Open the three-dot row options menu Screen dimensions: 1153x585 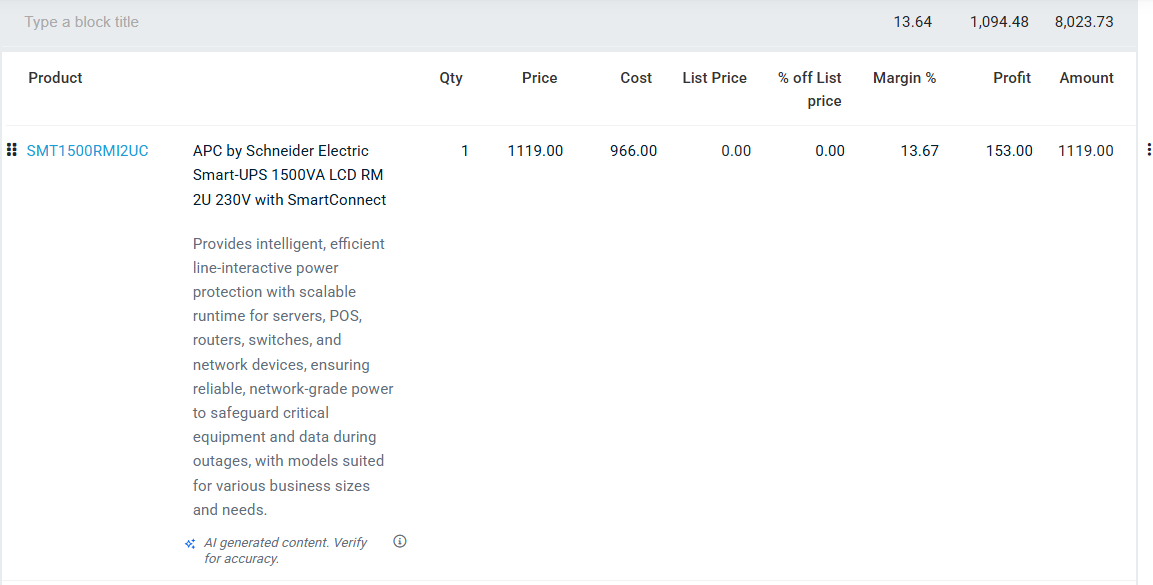tap(1148, 151)
